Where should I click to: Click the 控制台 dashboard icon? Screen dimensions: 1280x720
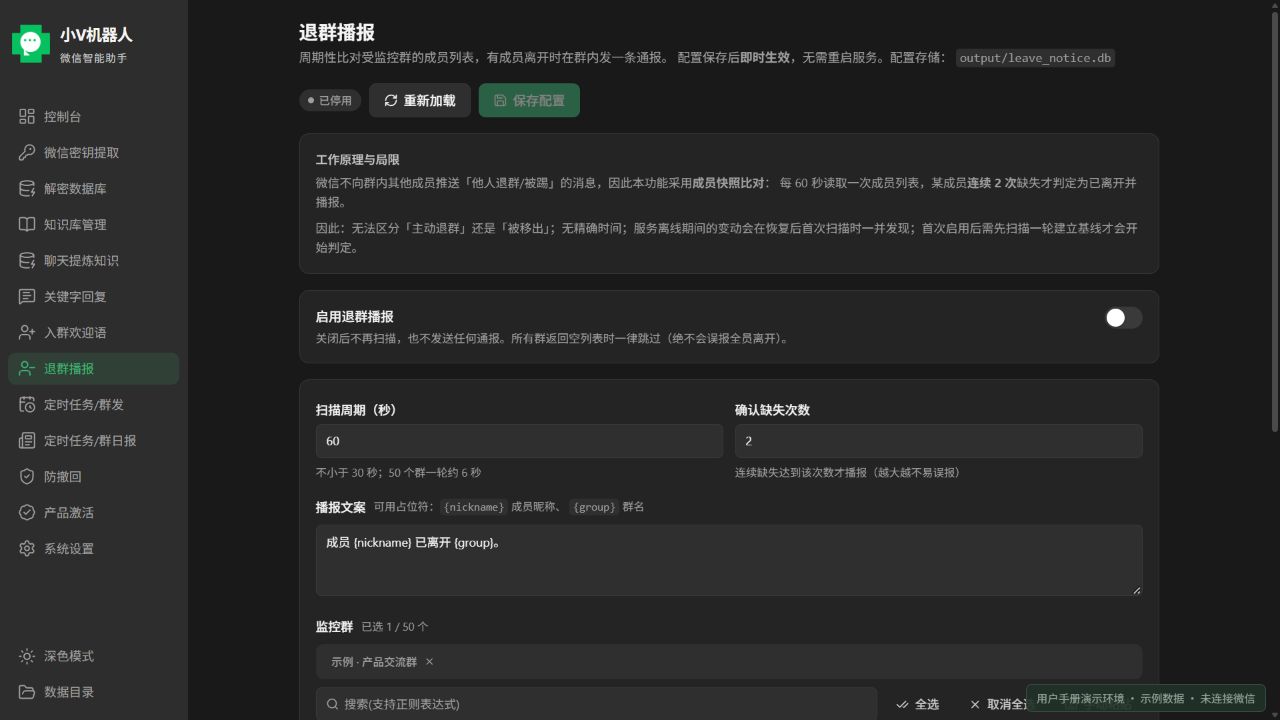27,117
